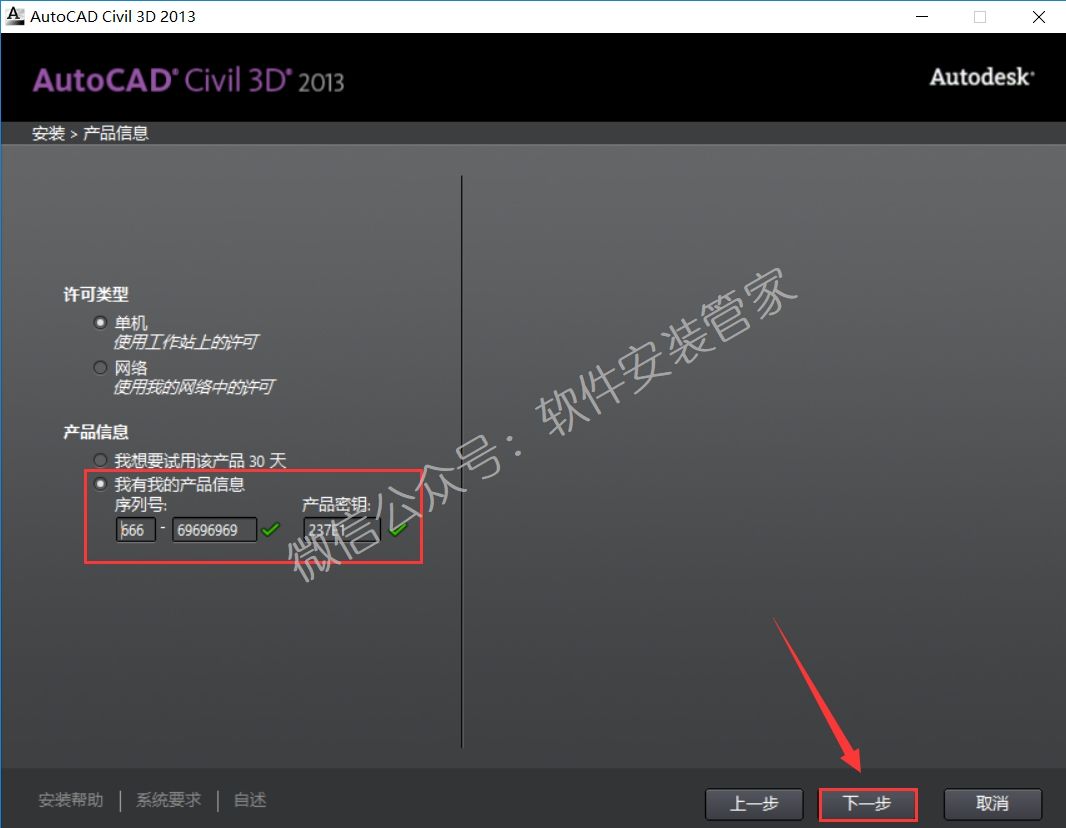Viewport: 1066px width, 828px height.
Task: Click the 上一步 button
Action: pos(754,804)
